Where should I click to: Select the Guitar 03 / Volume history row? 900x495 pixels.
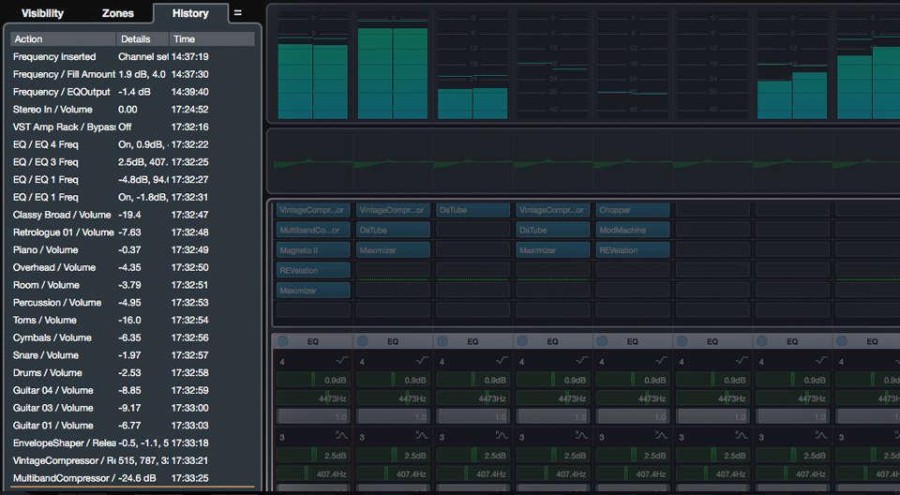[x=133, y=408]
